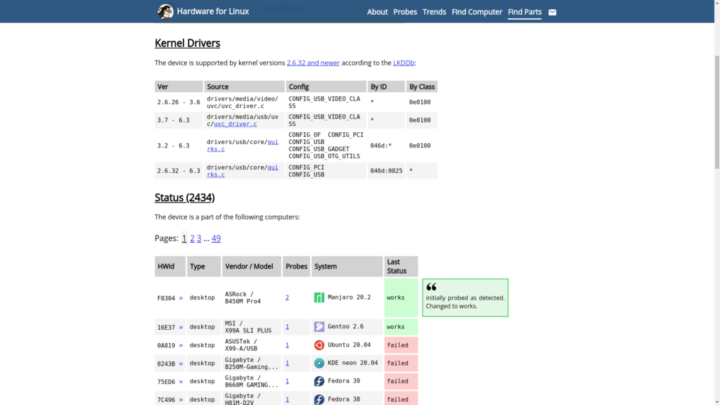720x405 pixels.
Task: Click the Manjaro 20.2 distro icon
Action: tap(319, 298)
